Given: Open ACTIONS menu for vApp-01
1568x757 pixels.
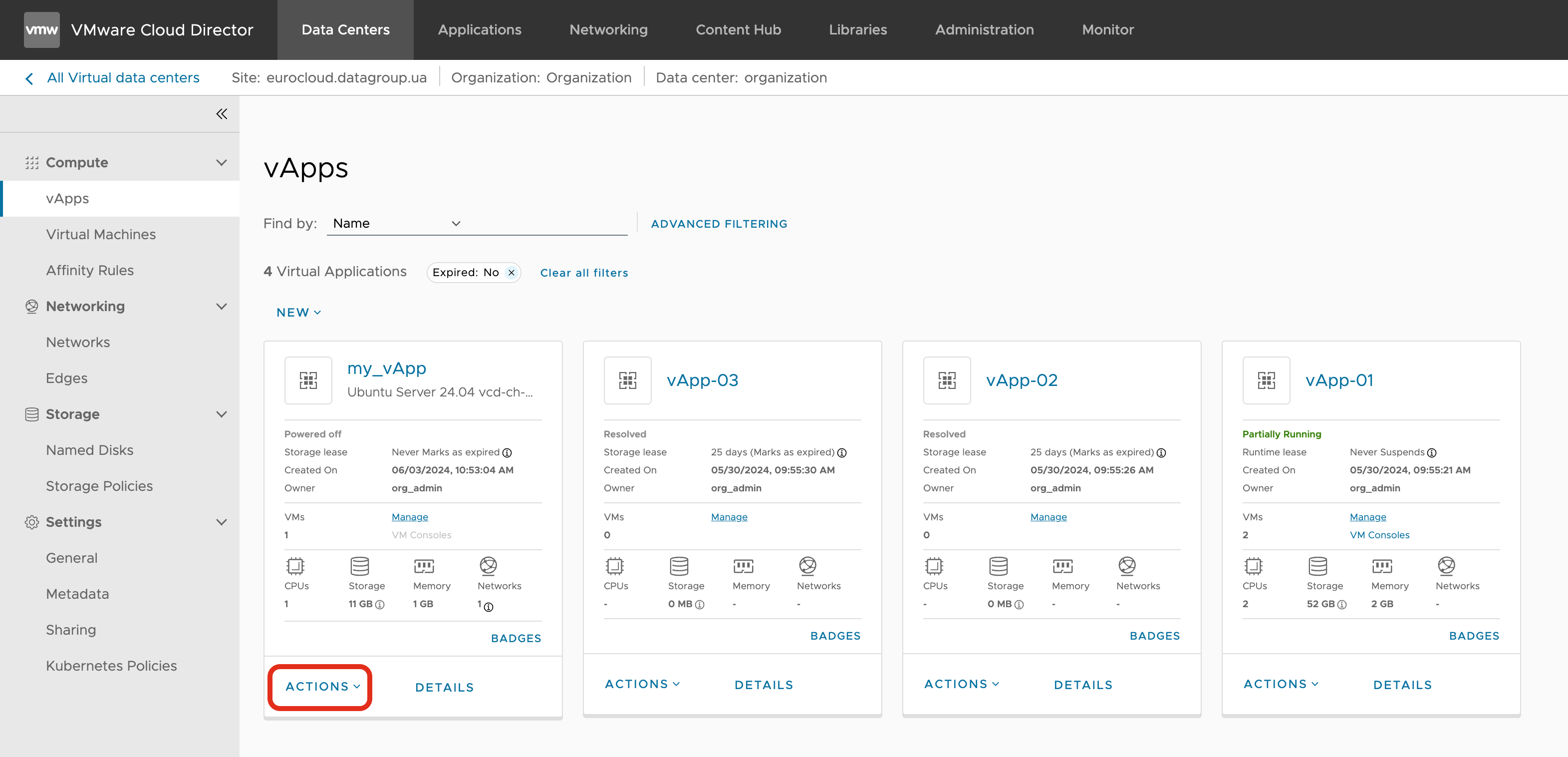Looking at the screenshot, I should click(1281, 684).
